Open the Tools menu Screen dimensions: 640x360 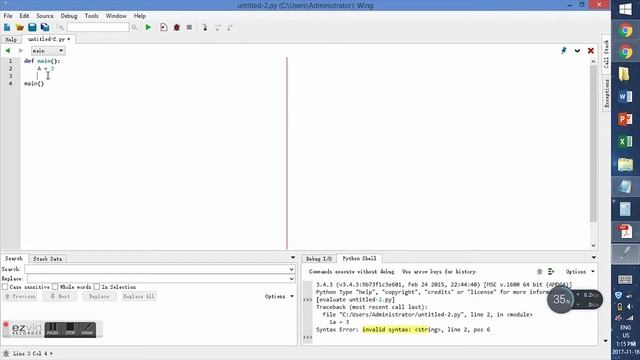pyautogui.click(x=91, y=16)
